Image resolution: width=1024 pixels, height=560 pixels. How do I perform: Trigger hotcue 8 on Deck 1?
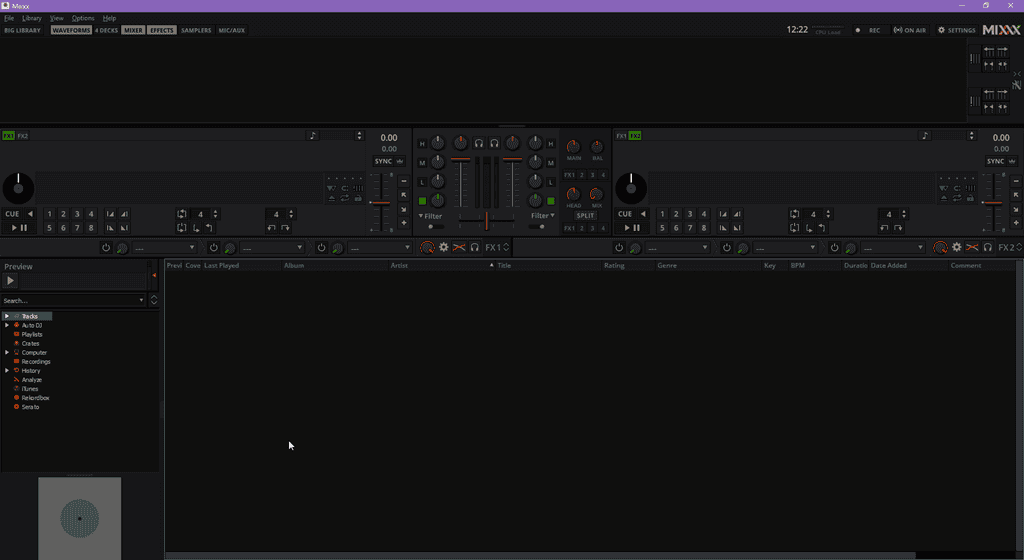point(91,228)
